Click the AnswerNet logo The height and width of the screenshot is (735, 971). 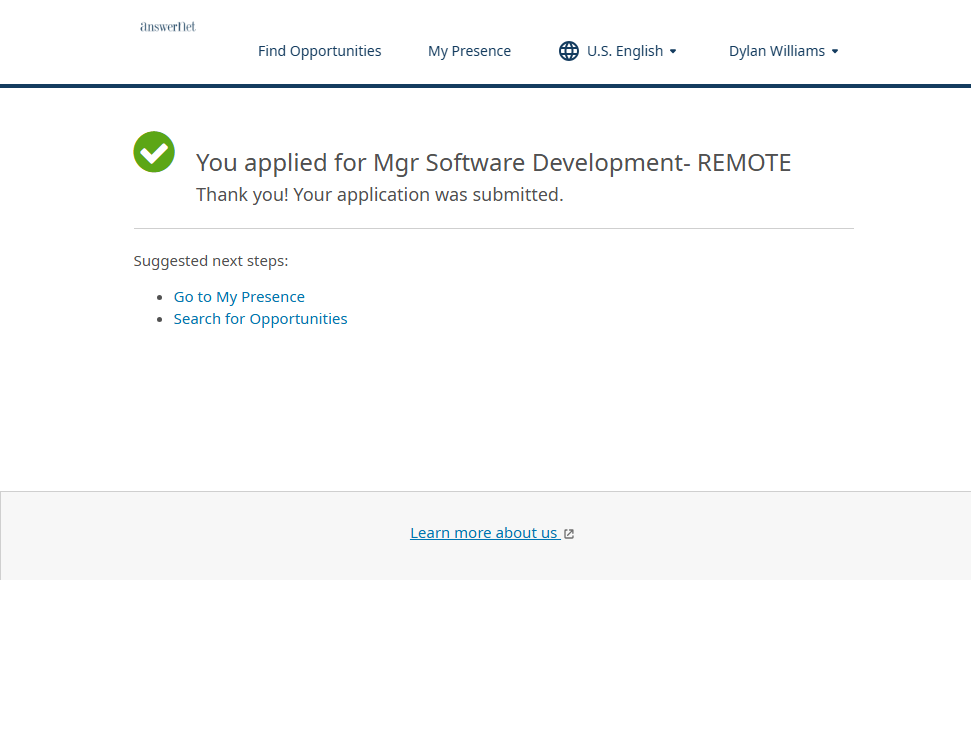click(168, 26)
